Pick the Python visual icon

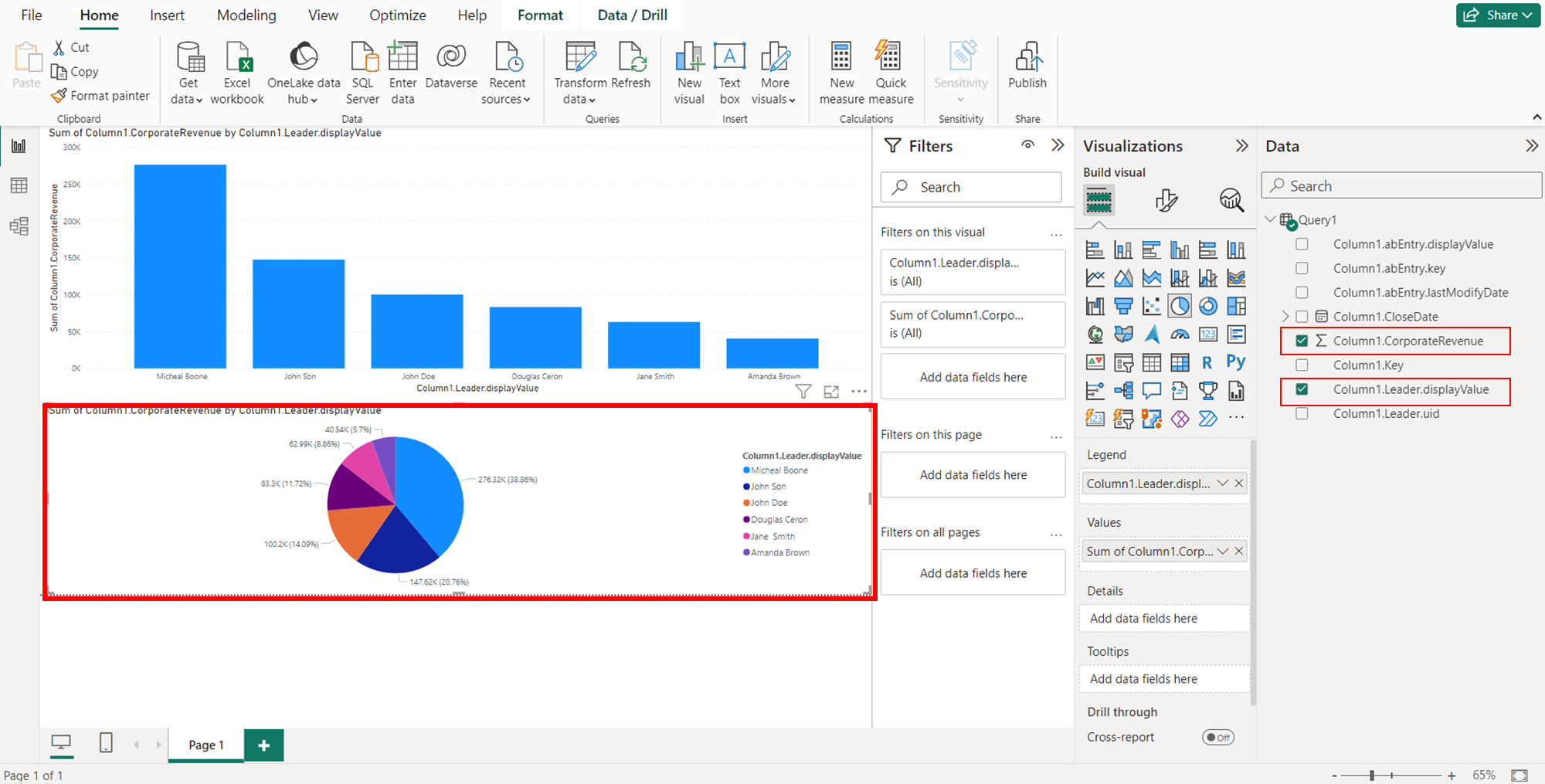tap(1236, 362)
